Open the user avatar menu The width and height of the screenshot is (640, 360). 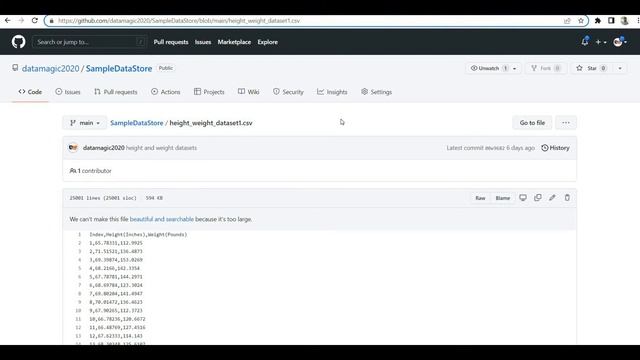pyautogui.click(x=620, y=42)
